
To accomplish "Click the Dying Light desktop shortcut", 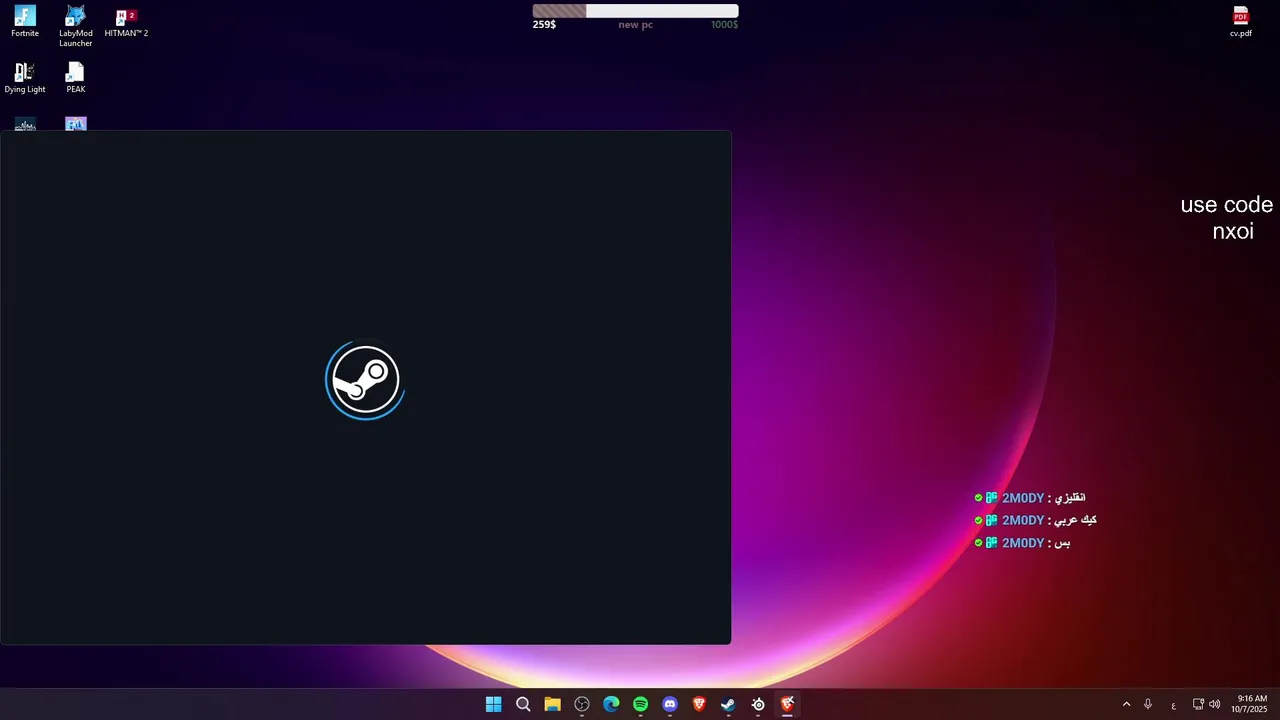I will coord(25,78).
